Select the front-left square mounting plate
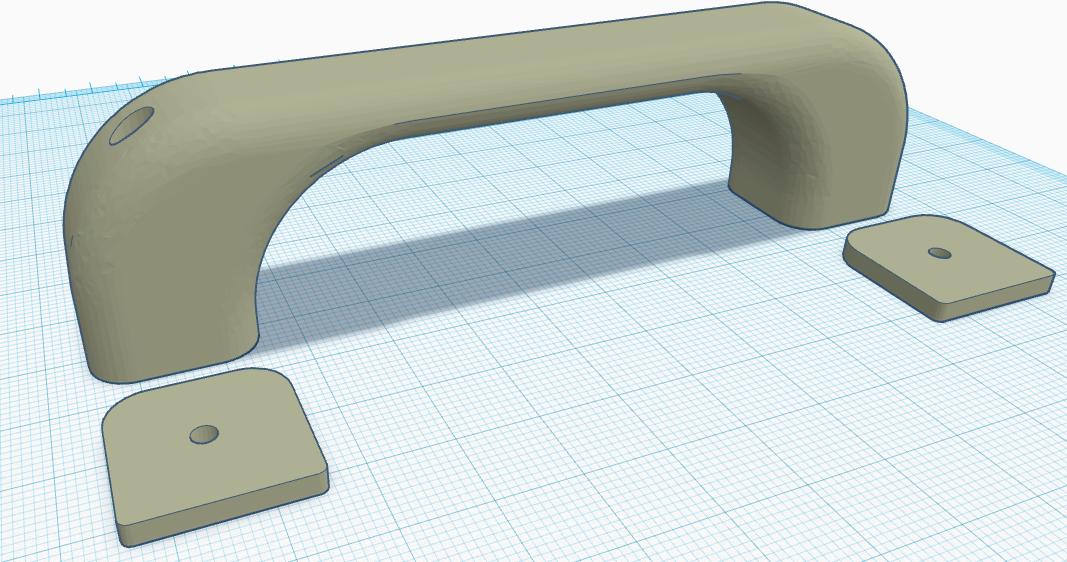The width and height of the screenshot is (1067, 562). (214, 456)
